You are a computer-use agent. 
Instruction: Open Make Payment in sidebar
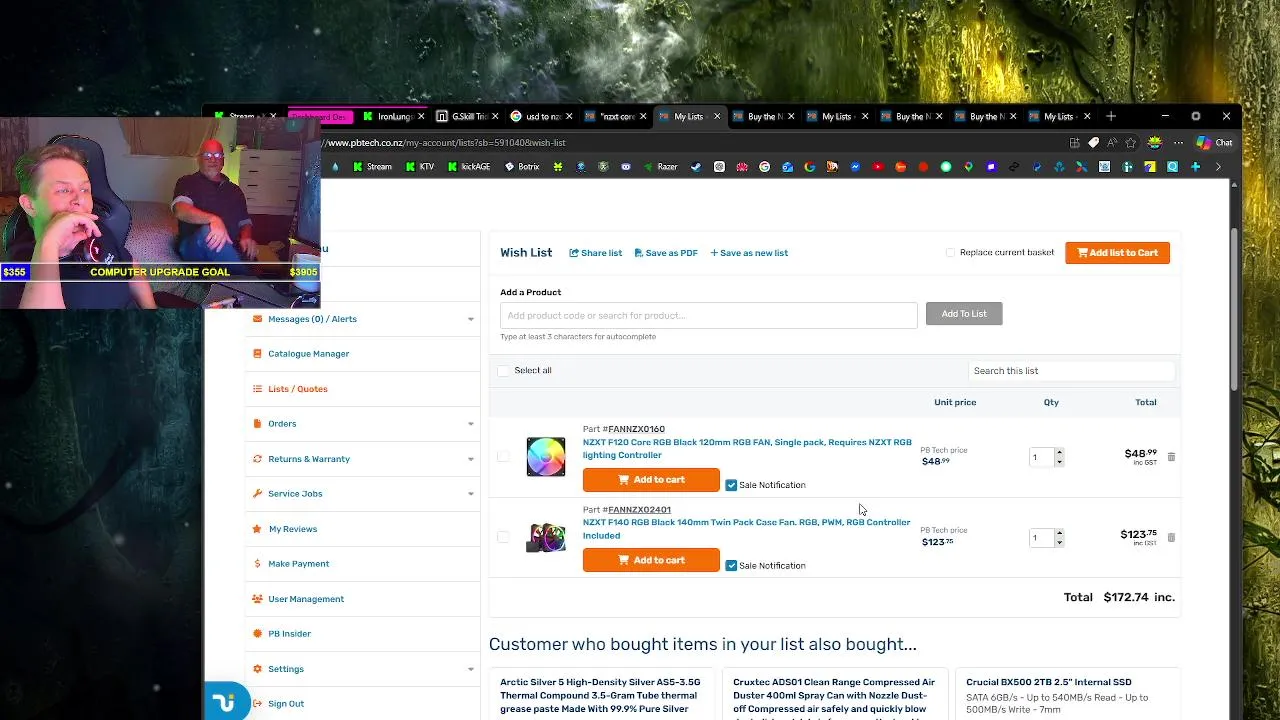click(x=298, y=564)
